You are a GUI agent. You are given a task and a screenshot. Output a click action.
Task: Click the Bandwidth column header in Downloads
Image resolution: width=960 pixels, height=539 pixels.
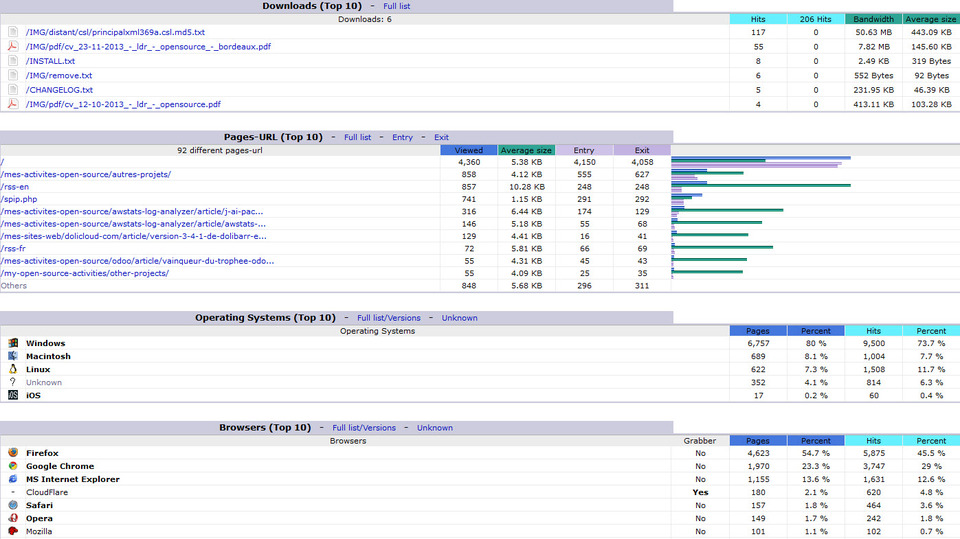(873, 19)
